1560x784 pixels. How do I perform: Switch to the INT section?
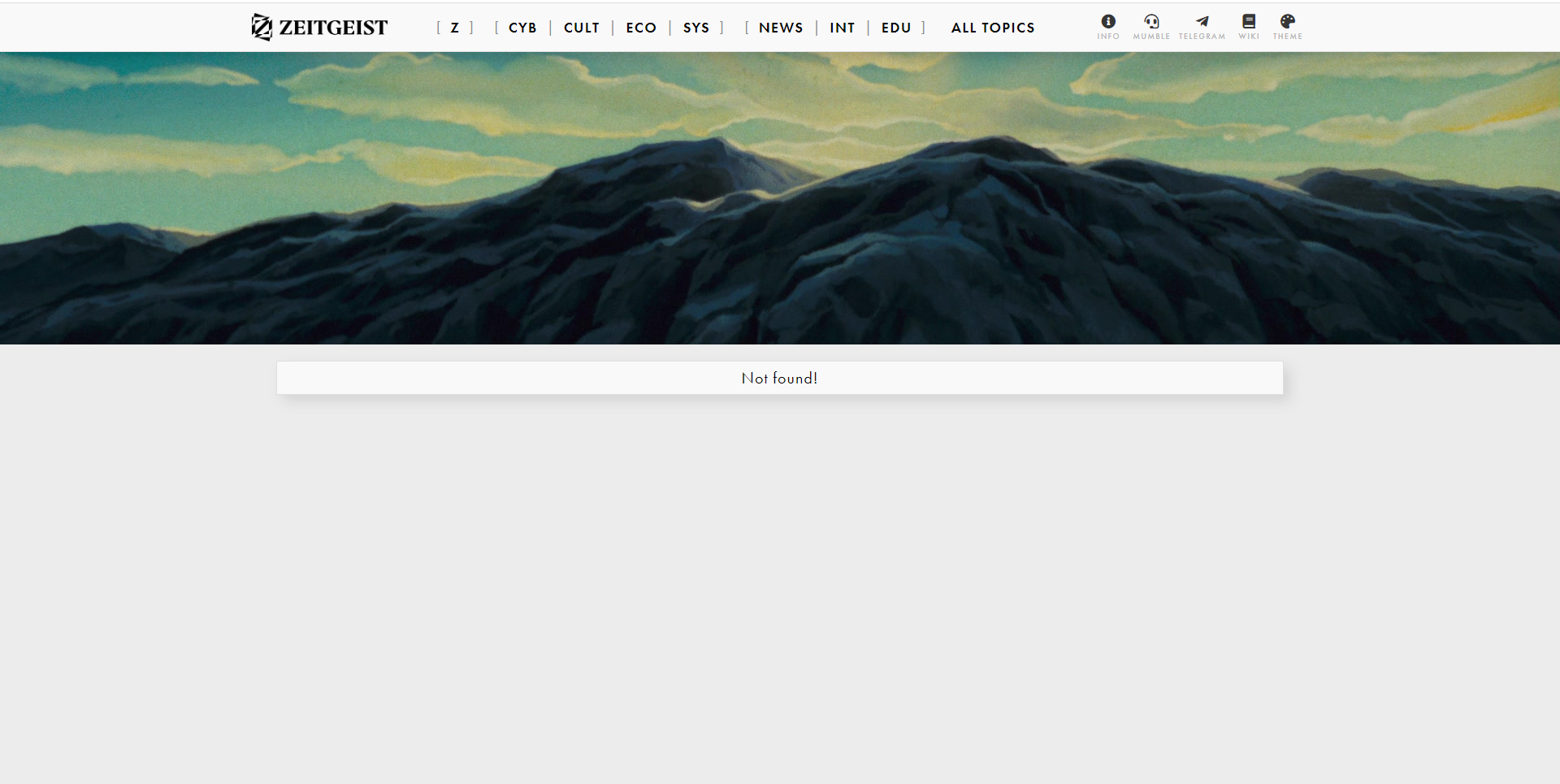pyautogui.click(x=843, y=28)
